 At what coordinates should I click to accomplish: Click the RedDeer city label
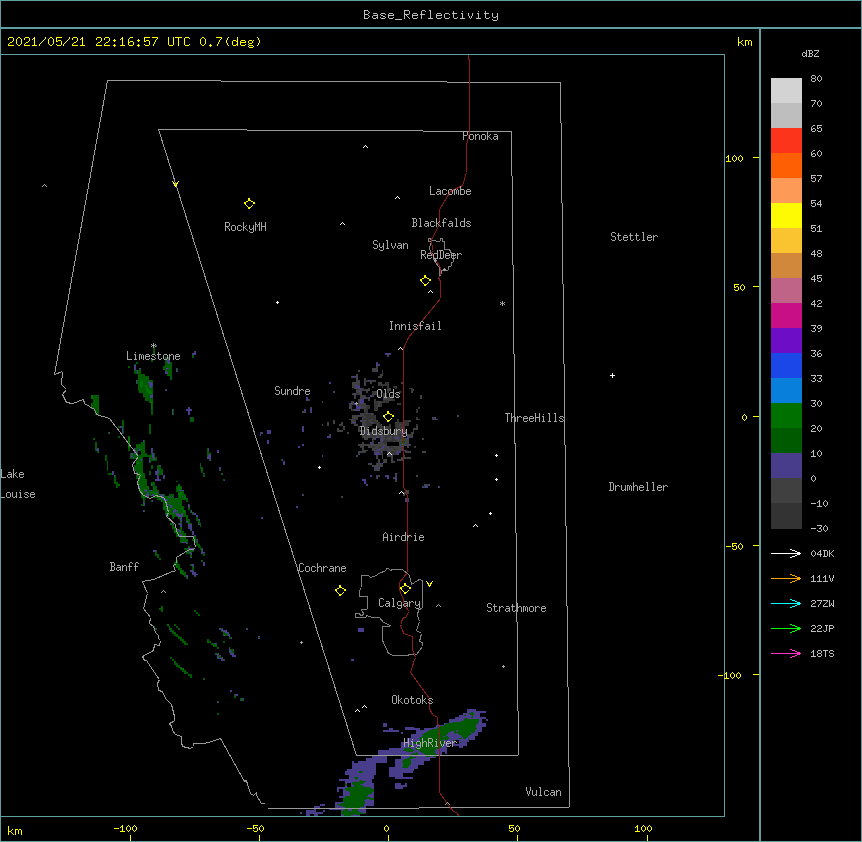(441, 254)
